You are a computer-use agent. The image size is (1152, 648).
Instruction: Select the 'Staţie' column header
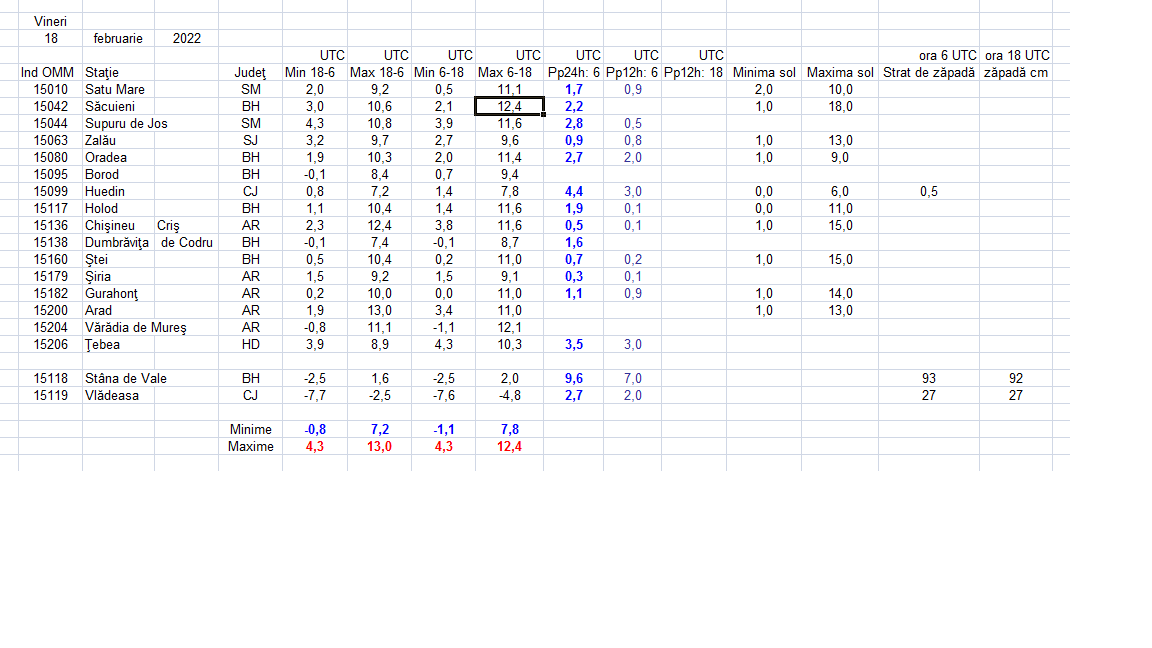point(102,72)
